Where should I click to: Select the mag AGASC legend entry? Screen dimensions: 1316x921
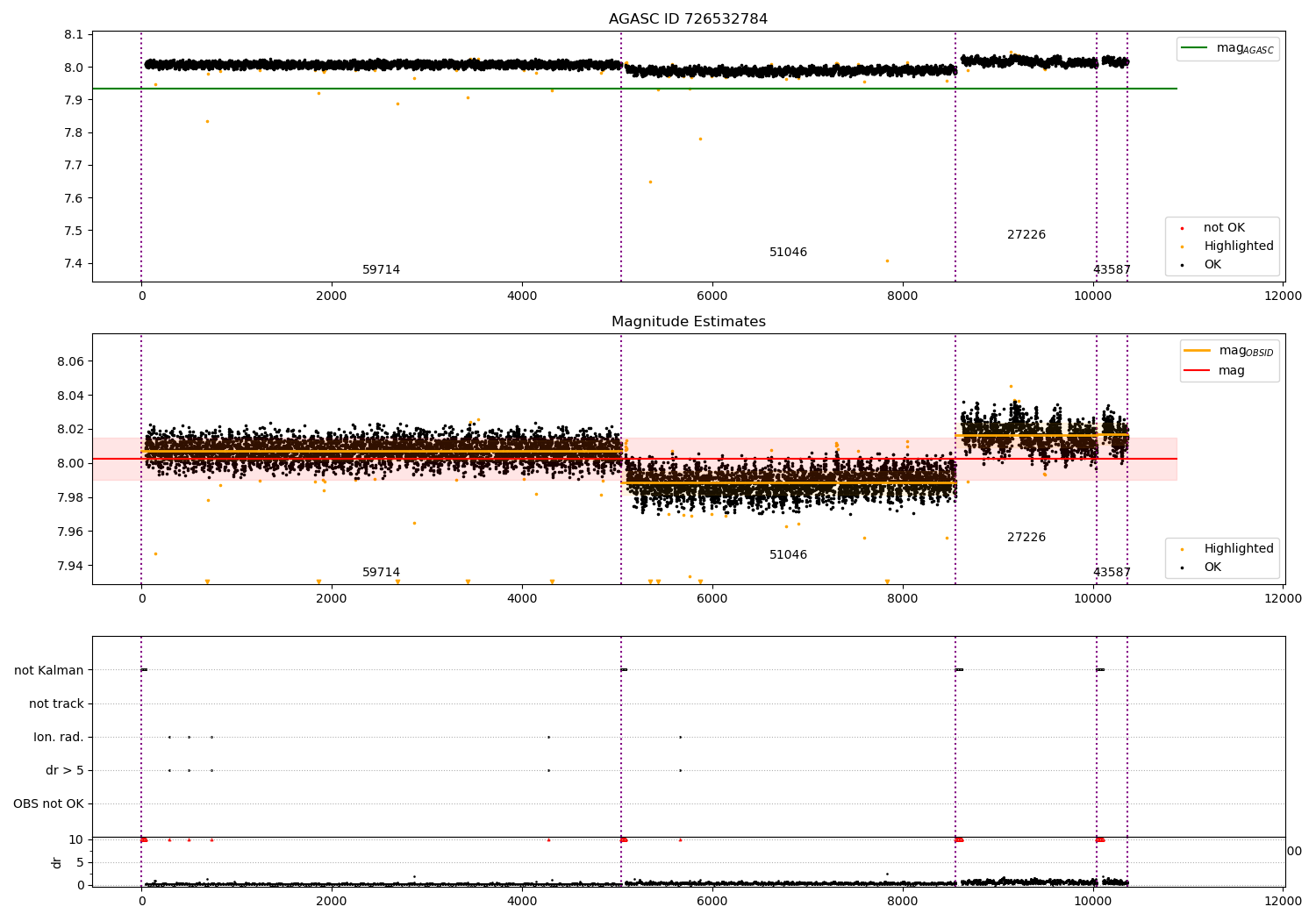click(x=1227, y=48)
